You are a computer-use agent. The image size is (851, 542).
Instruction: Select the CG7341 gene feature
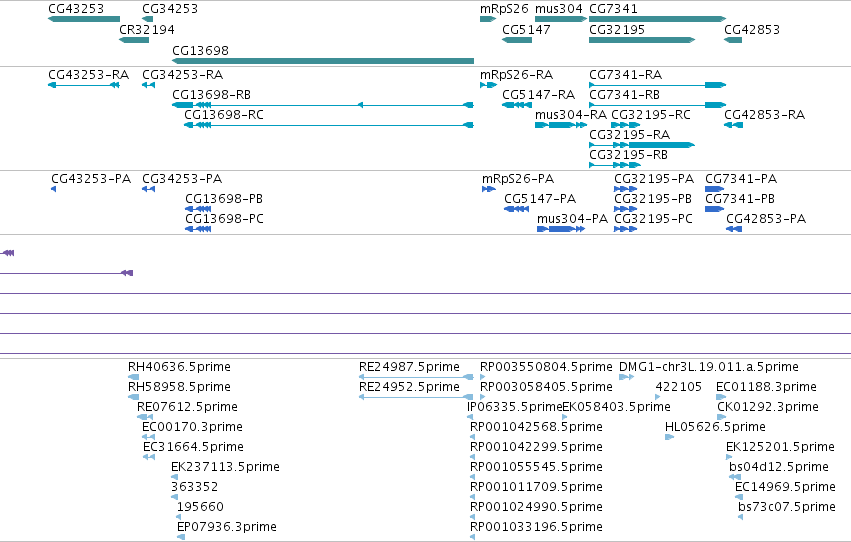click(657, 19)
